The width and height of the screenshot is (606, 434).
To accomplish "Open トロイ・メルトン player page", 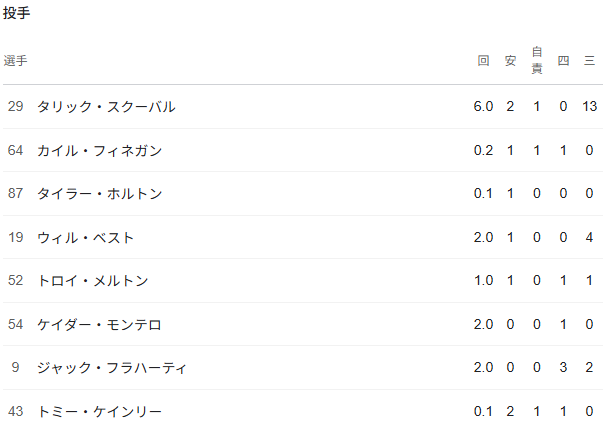I will (92, 281).
